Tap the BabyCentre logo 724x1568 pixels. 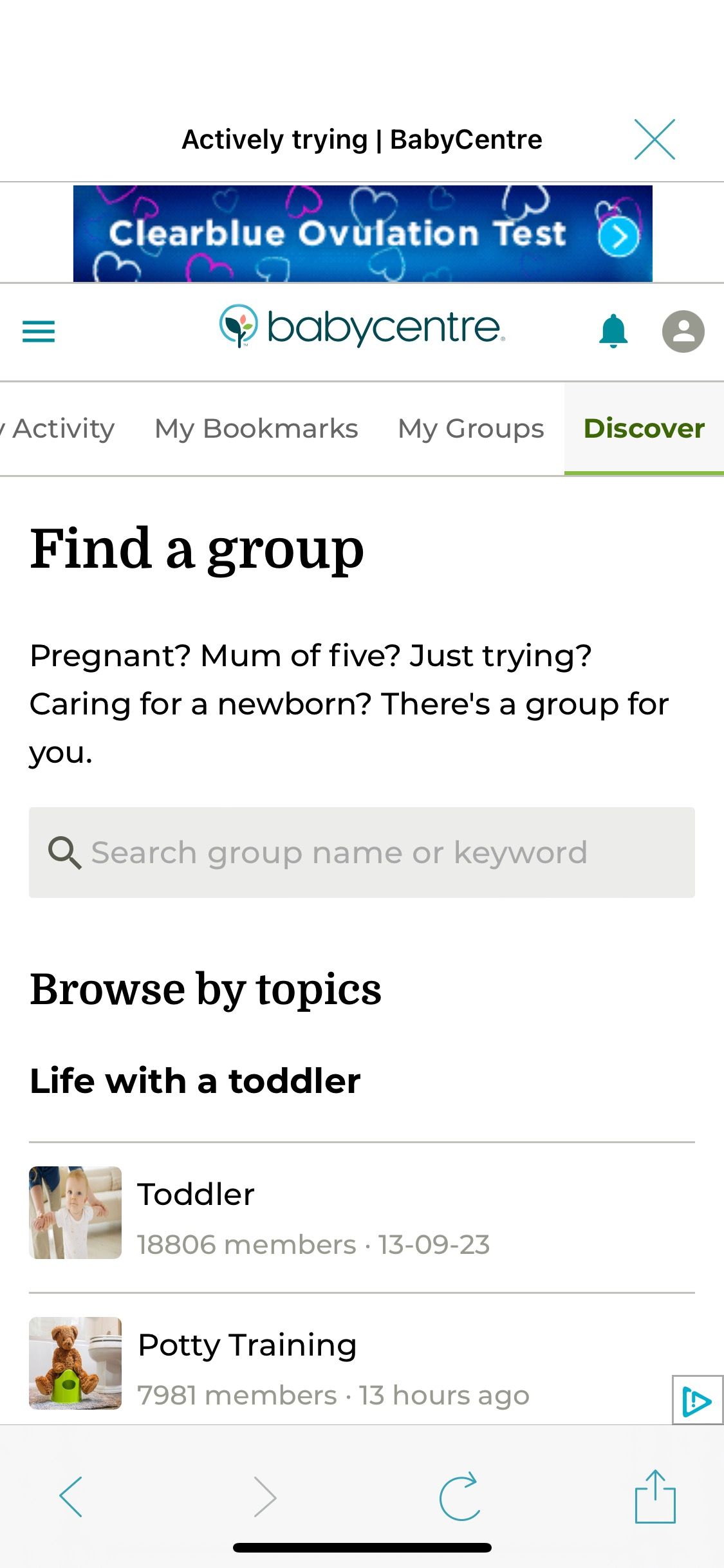(362, 327)
